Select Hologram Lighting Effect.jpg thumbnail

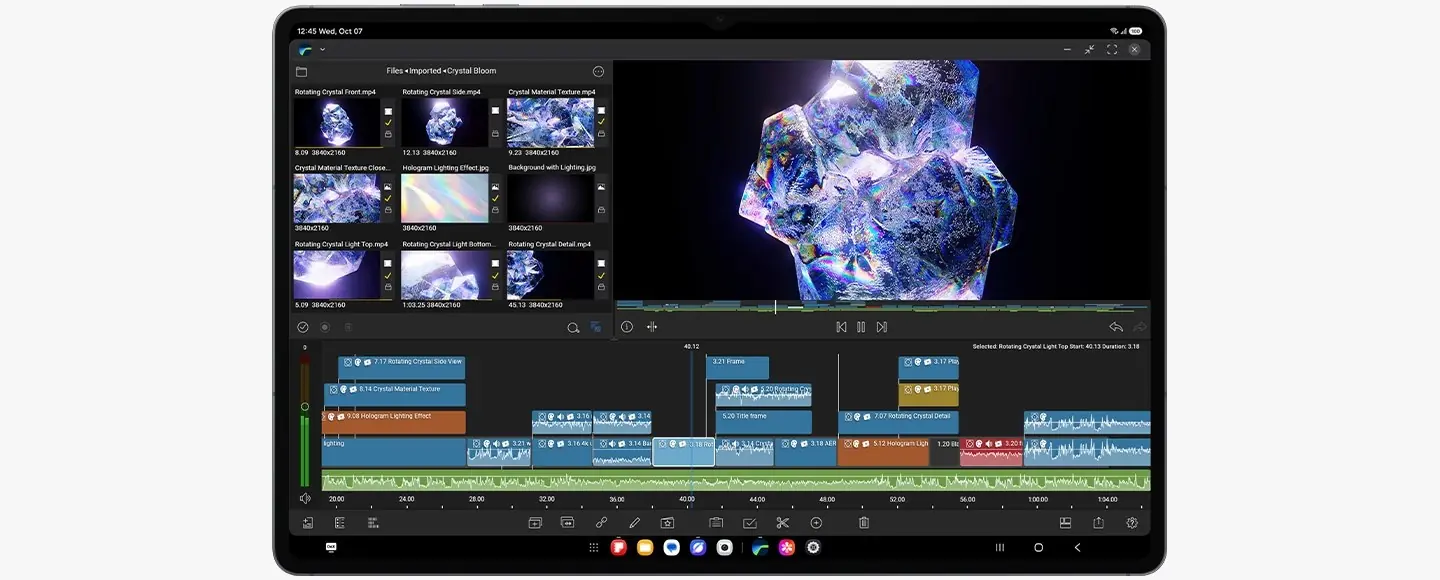(x=445, y=199)
